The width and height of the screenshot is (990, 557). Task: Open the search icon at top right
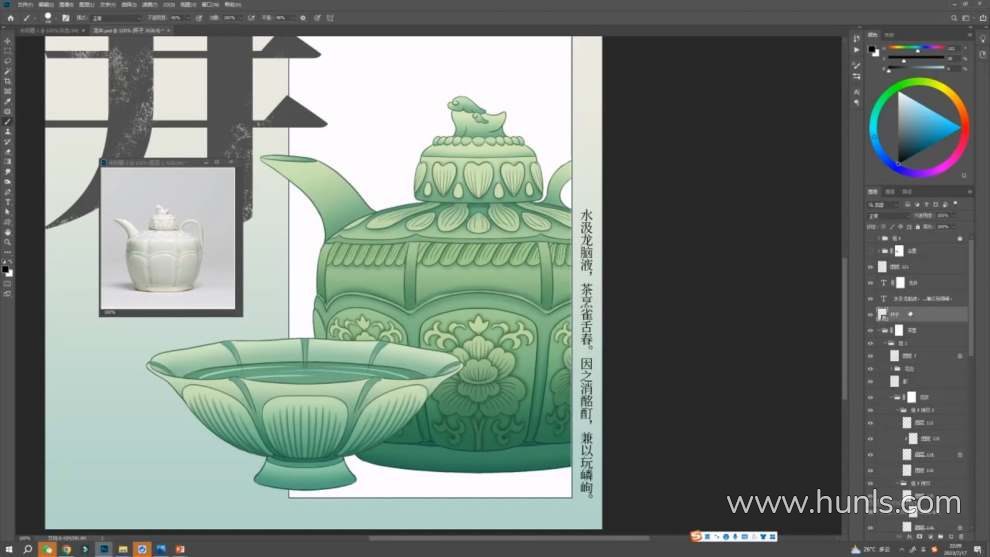pos(954,18)
